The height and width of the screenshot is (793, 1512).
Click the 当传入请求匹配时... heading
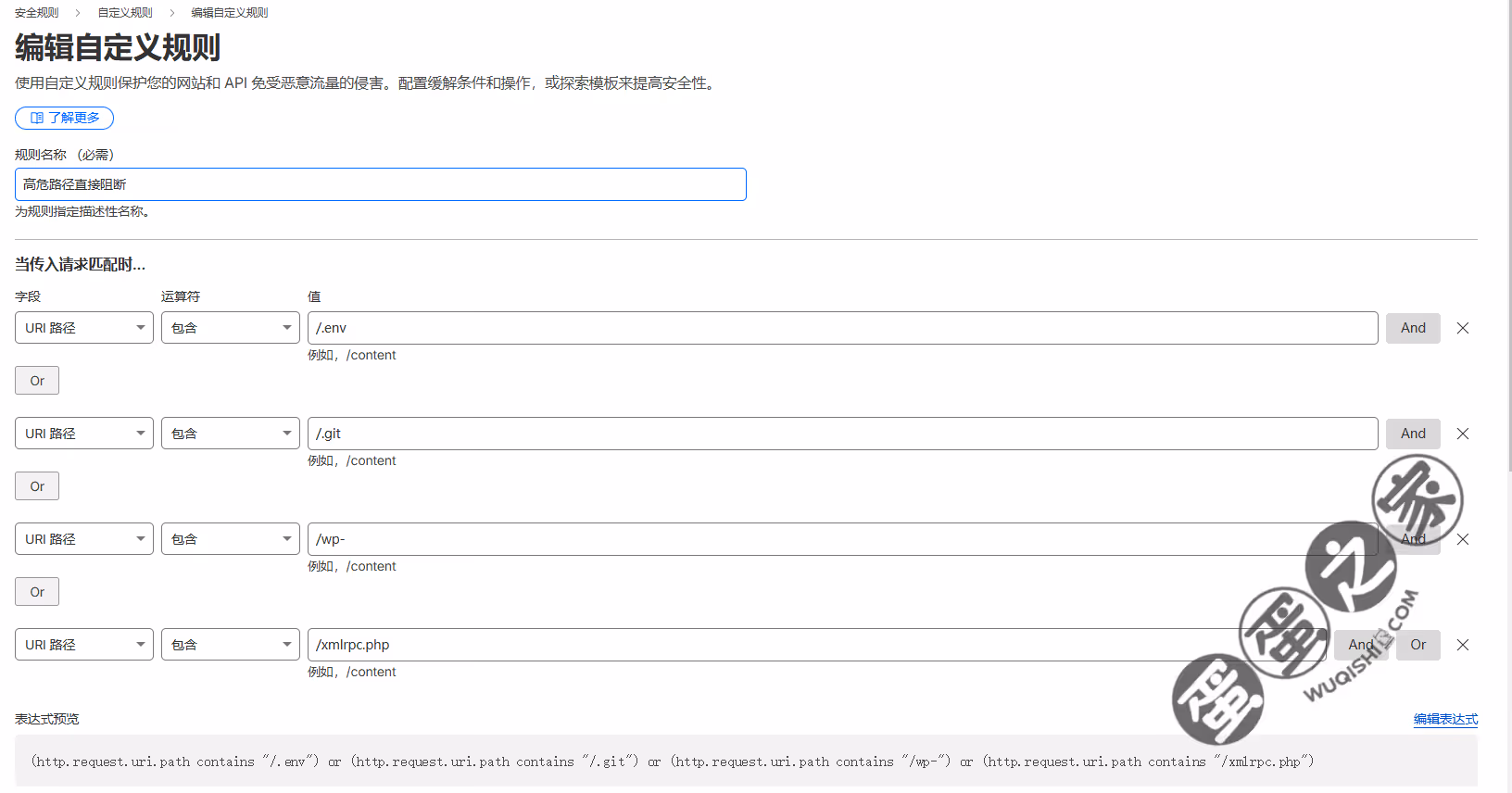(x=80, y=264)
